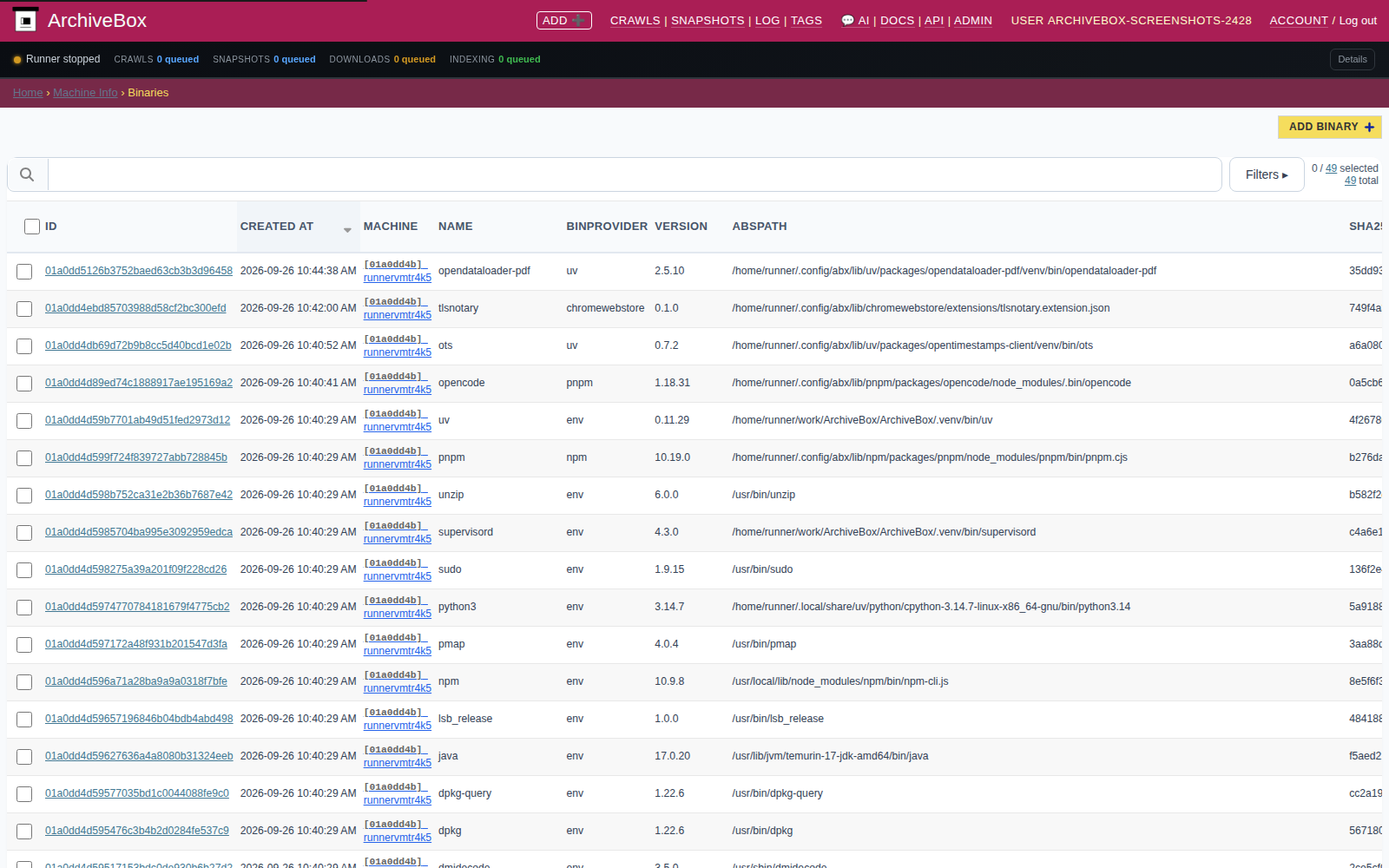Click USER ARCHIVEBOX-SCREENSHOTS-2428 label
1389x868 pixels.
click(1131, 21)
